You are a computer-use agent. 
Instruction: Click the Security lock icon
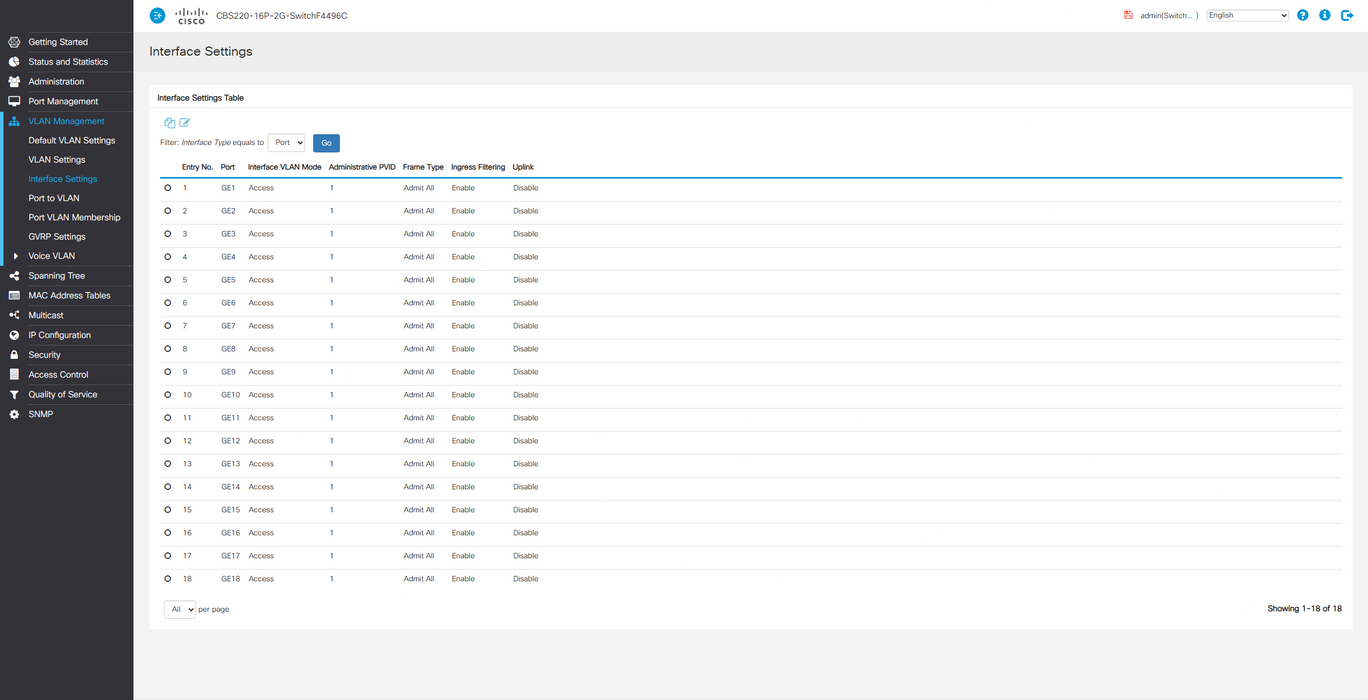click(14, 355)
